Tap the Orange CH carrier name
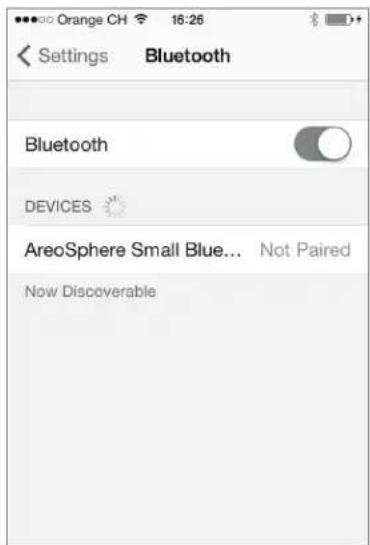This screenshot has width=370, height=545. [x=92, y=20]
